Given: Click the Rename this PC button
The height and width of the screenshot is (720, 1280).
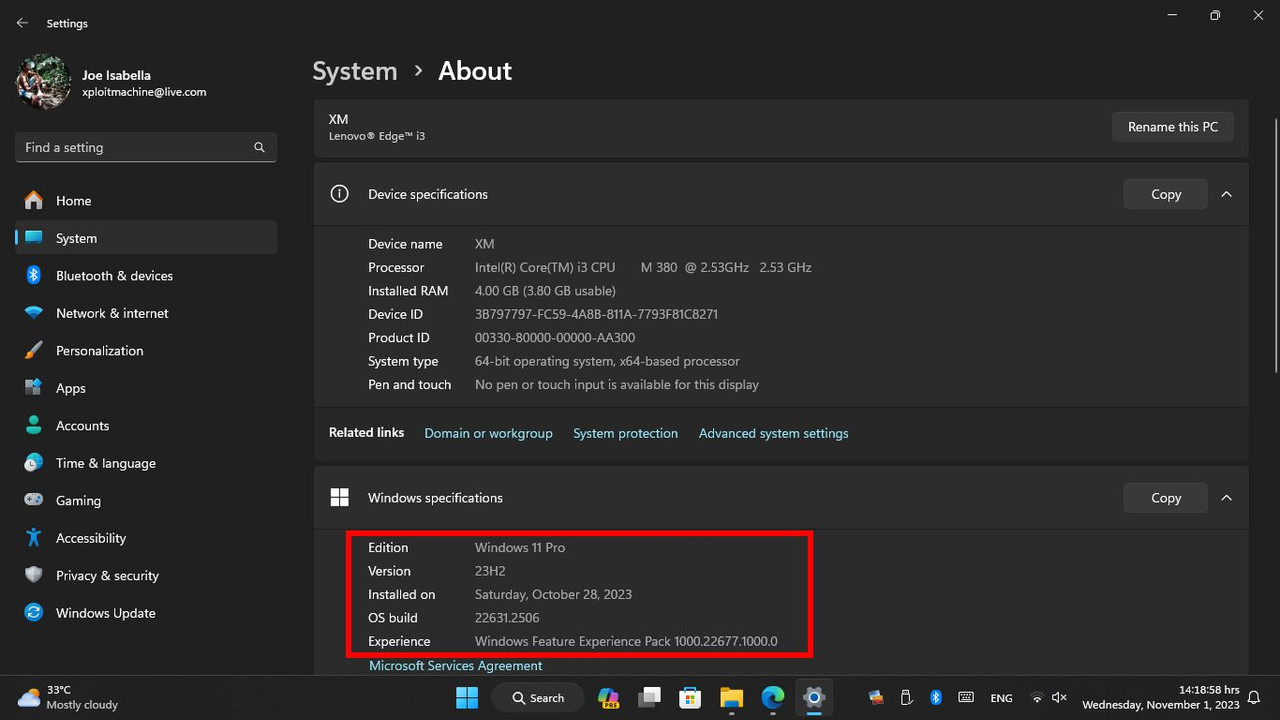Looking at the screenshot, I should coord(1173,127).
